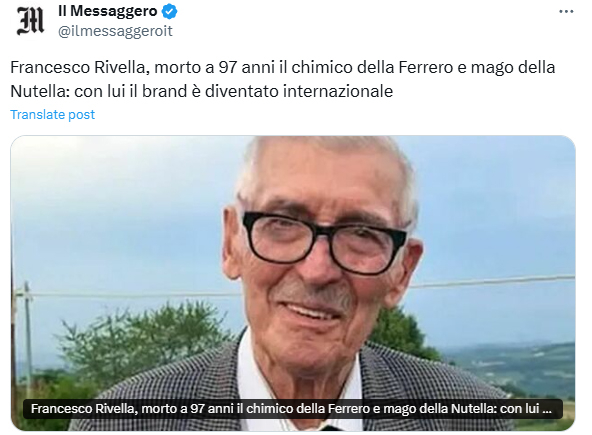
Task: Translate the post with Translate post
Action: coord(52,114)
